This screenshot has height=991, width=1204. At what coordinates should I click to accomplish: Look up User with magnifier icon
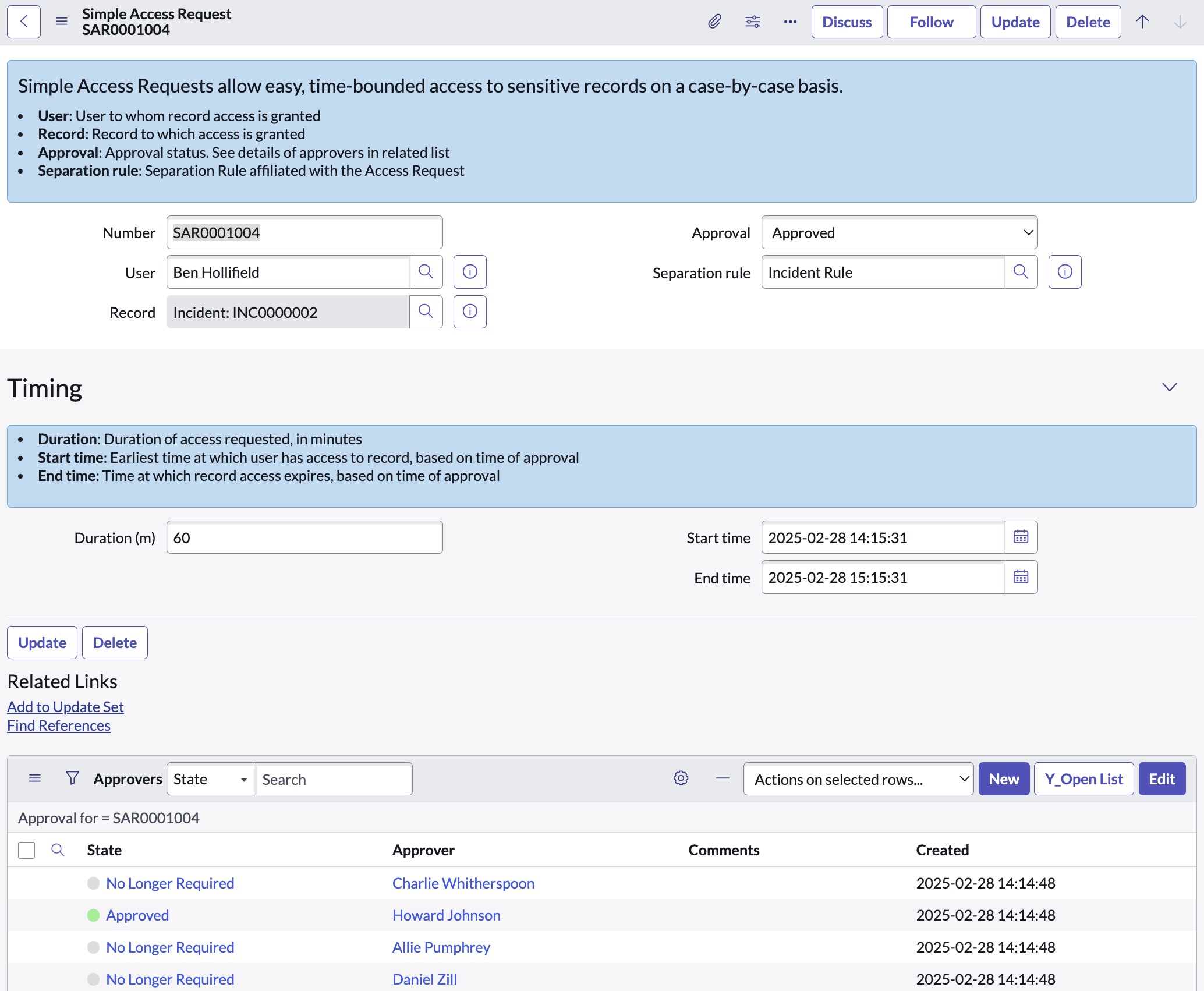pos(426,272)
